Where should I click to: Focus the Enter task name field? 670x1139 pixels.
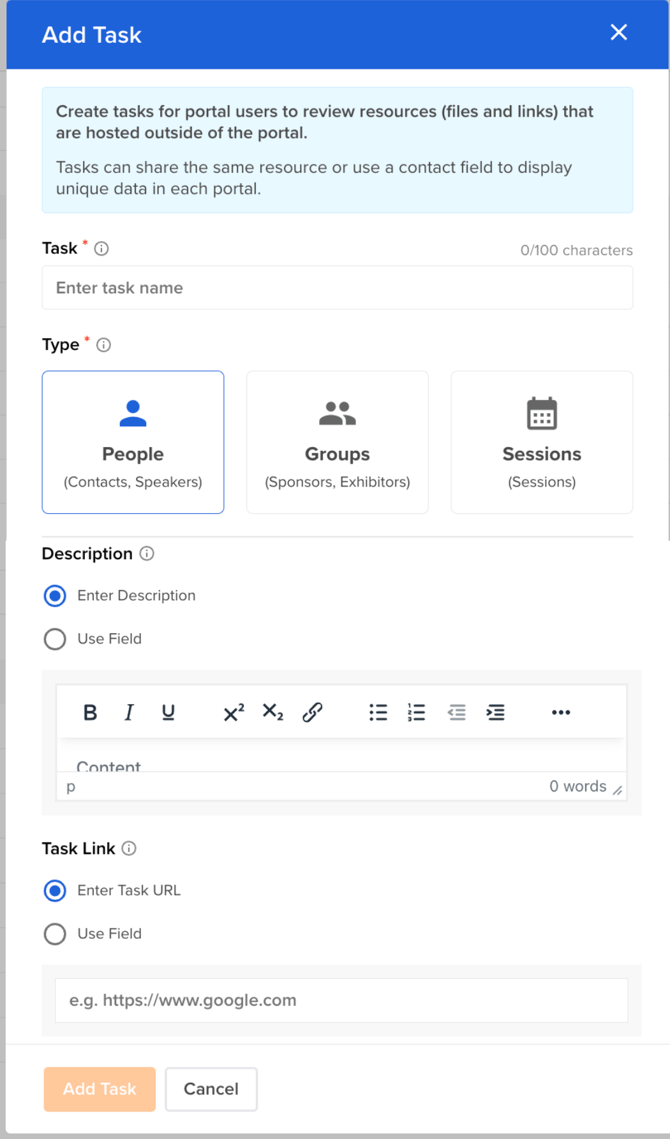coord(337,288)
